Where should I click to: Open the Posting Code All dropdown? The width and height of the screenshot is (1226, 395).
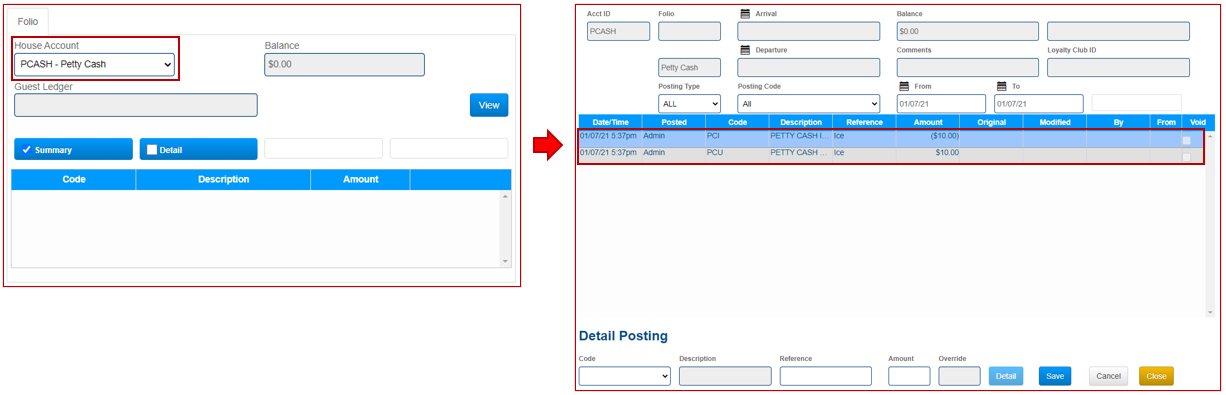(x=809, y=103)
